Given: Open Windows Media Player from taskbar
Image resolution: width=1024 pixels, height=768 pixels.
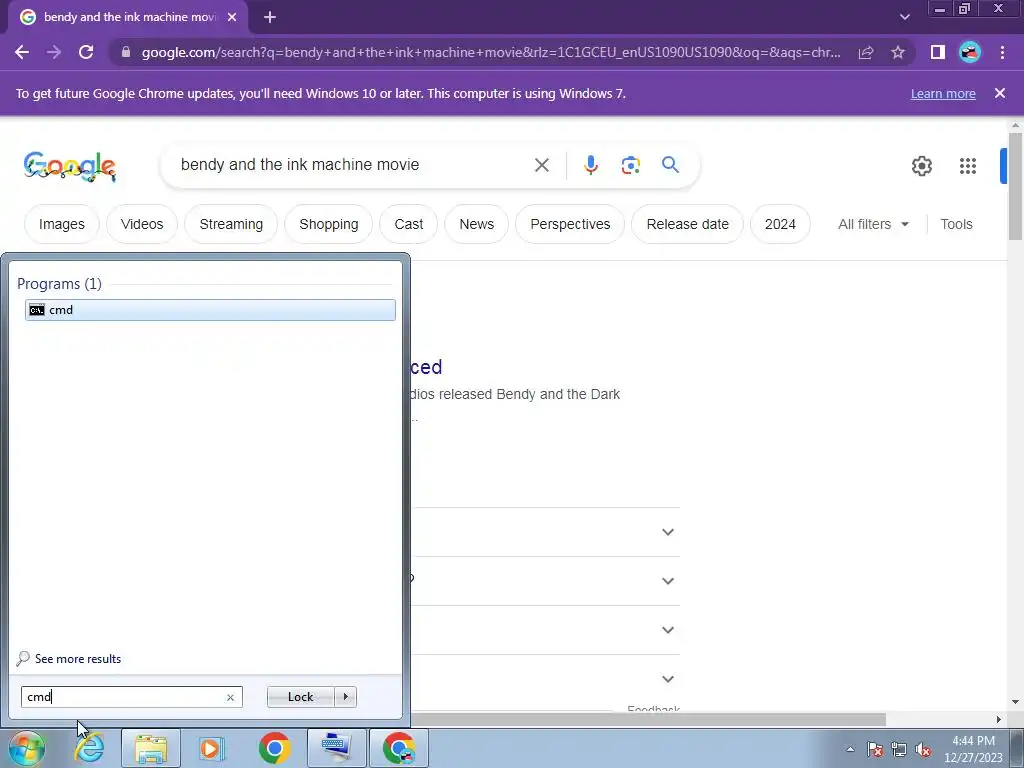Looking at the screenshot, I should pos(212,748).
